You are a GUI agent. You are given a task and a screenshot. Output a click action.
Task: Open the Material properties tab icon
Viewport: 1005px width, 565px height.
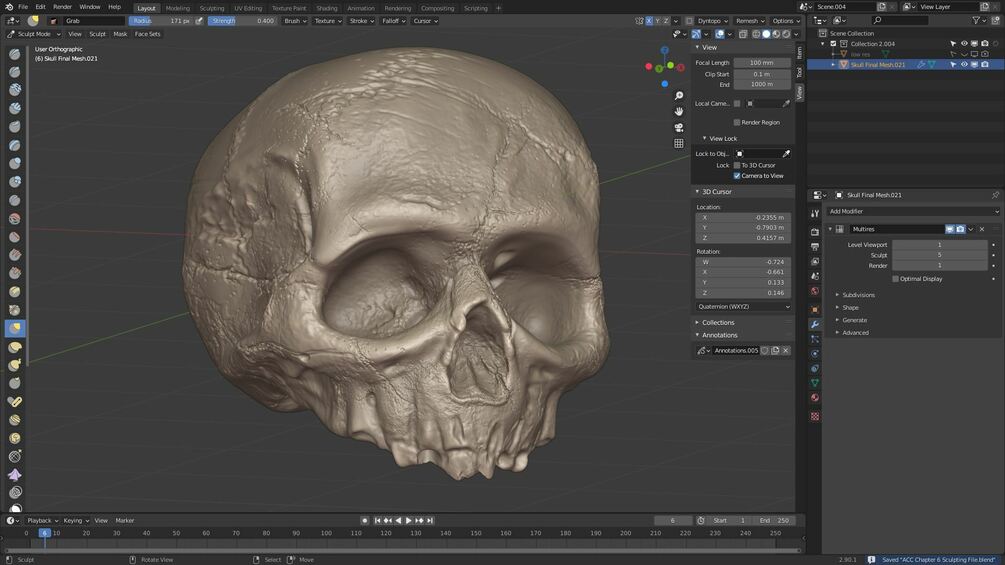pyautogui.click(x=815, y=398)
